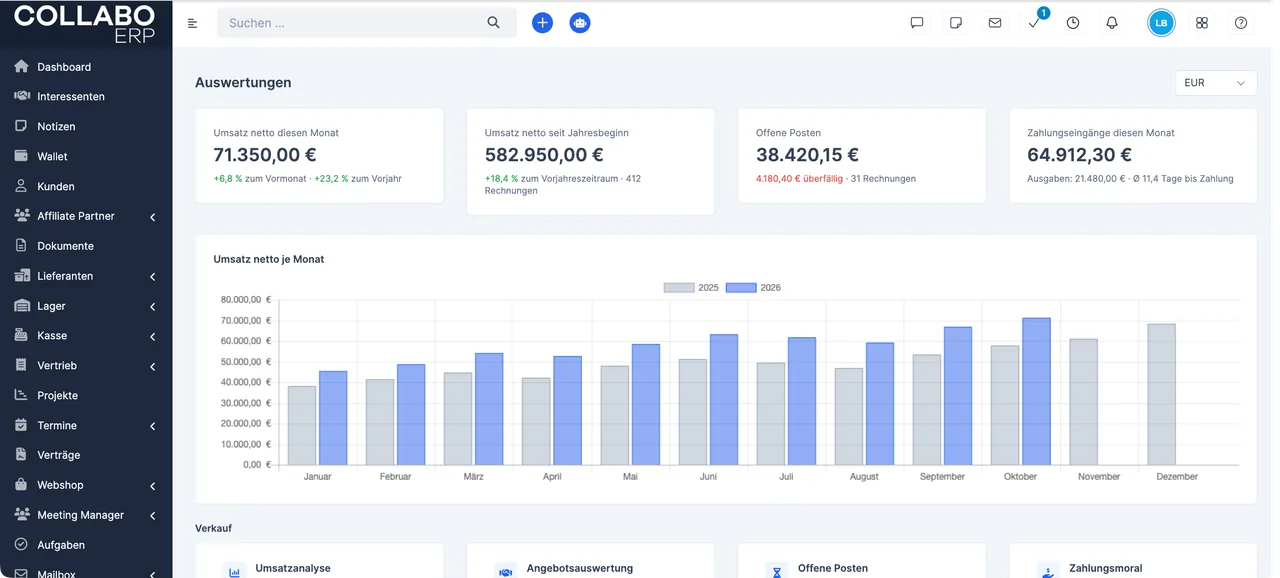Image resolution: width=1280 pixels, height=578 pixels.
Task: Click the Offene Posten hourglass icon
Action: pos(777,572)
